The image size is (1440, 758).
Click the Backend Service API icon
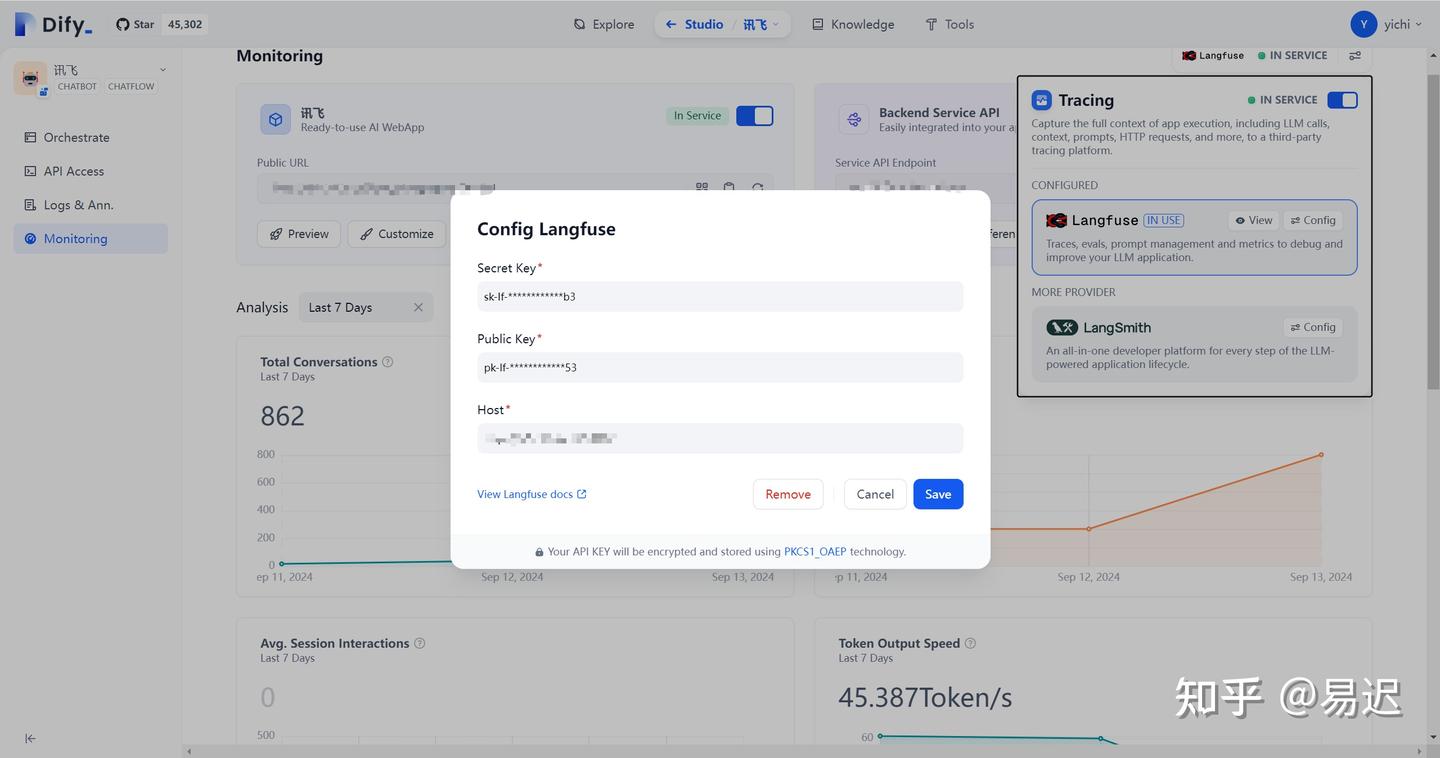pos(854,119)
